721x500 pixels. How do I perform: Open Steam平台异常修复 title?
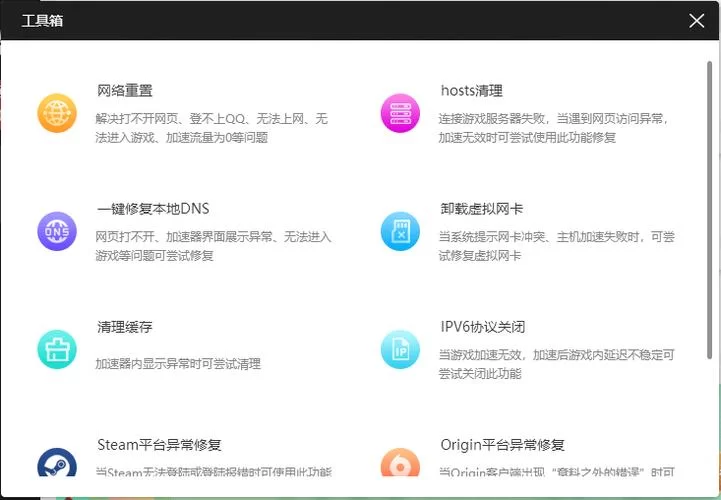coord(159,445)
